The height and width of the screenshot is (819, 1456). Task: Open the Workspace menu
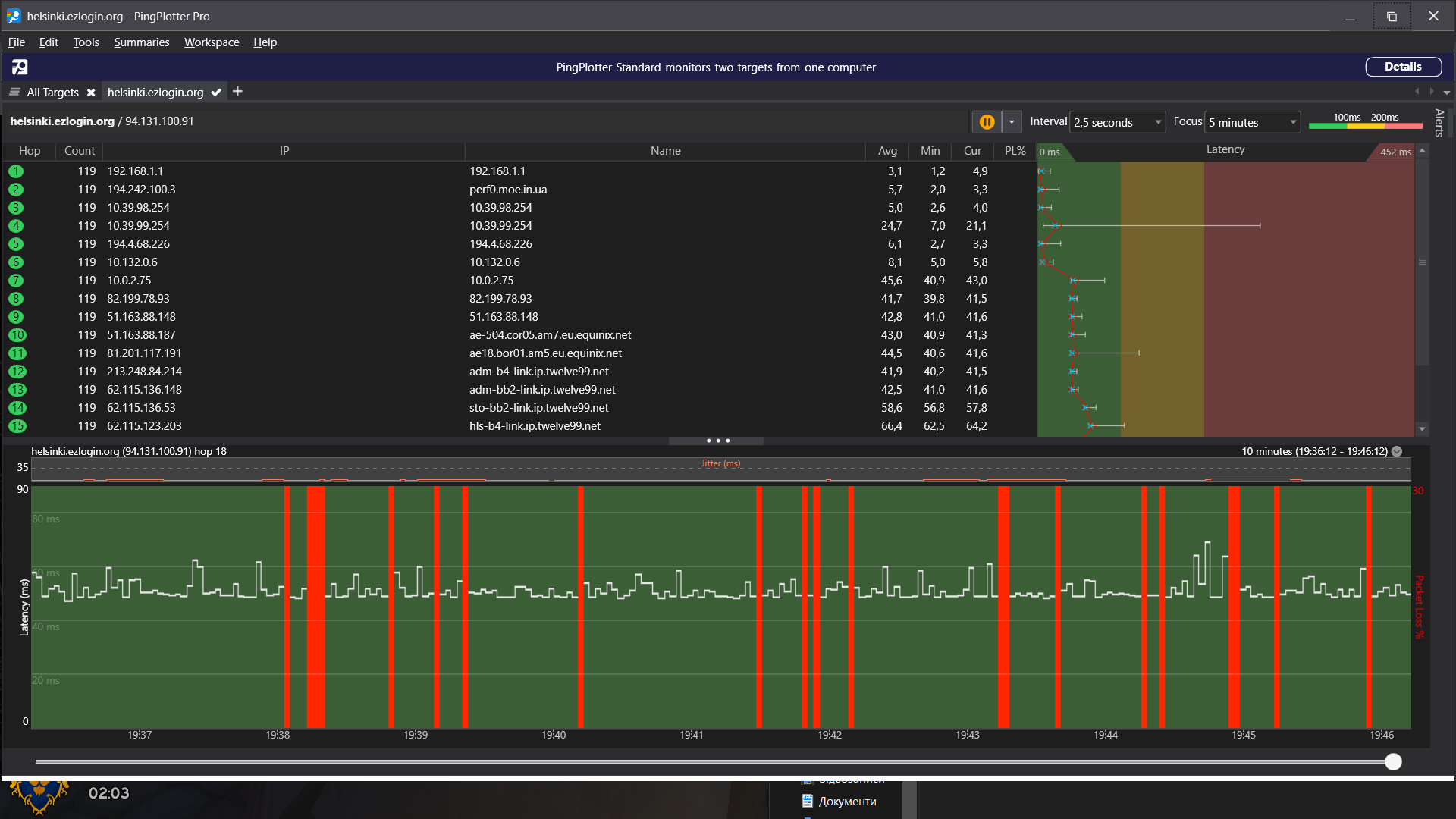[212, 42]
